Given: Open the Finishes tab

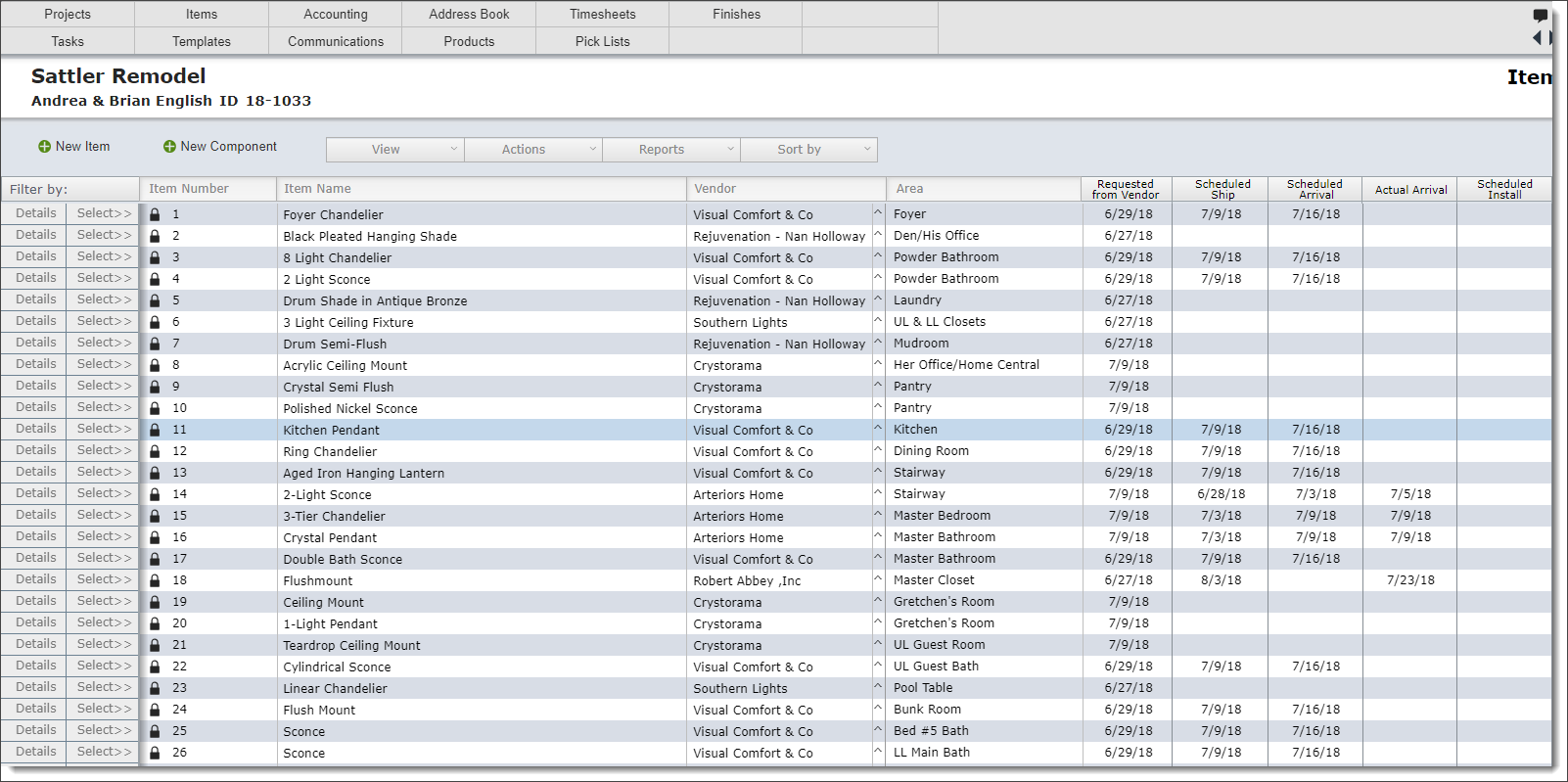Looking at the screenshot, I should tap(736, 15).
